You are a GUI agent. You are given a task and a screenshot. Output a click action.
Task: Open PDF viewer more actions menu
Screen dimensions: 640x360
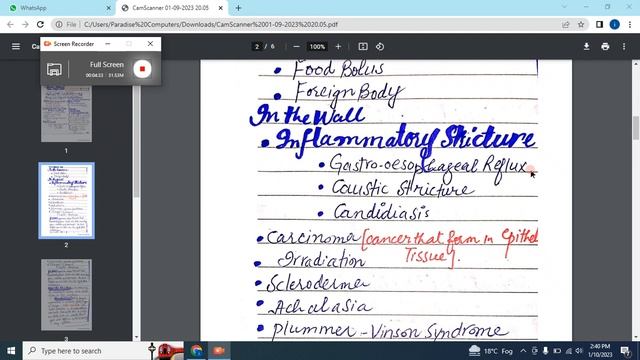624,47
